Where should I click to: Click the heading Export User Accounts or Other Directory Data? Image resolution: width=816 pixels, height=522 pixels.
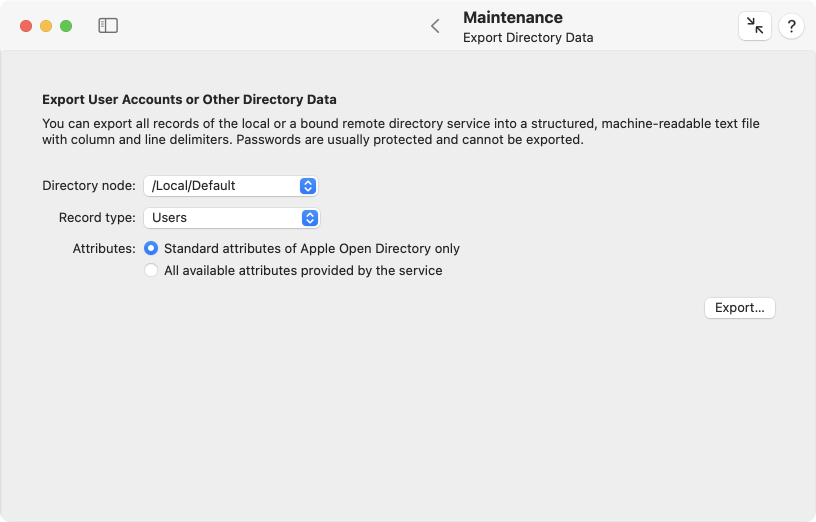pos(189,99)
